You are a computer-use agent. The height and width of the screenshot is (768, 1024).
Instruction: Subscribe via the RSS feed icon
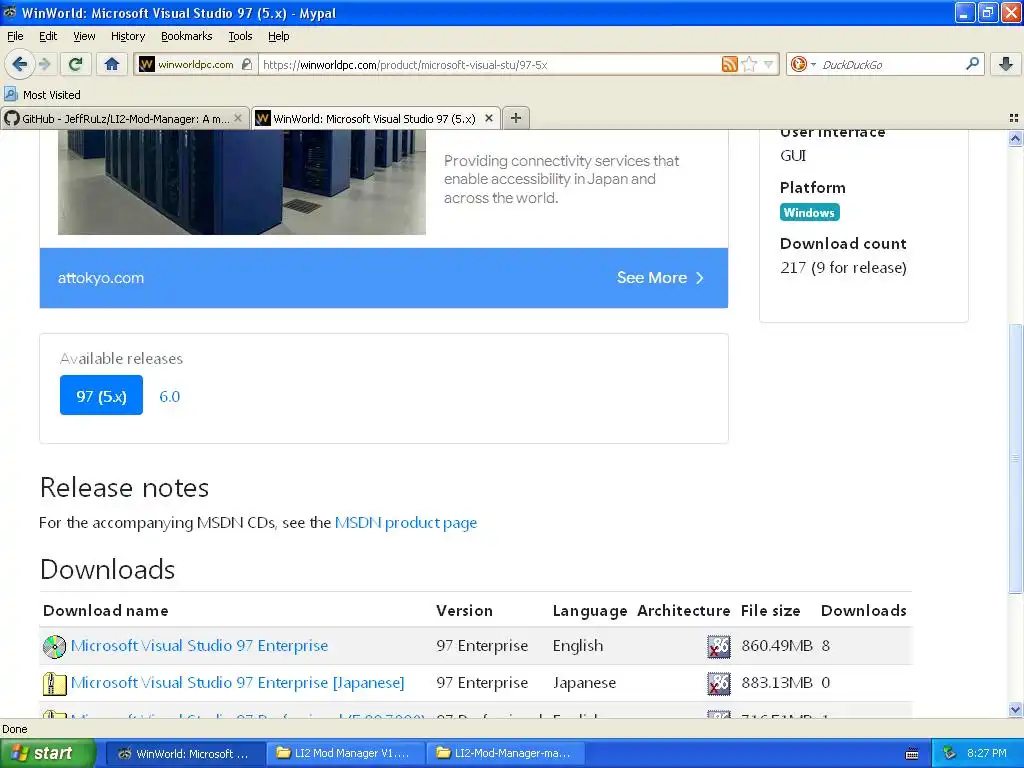[729, 64]
